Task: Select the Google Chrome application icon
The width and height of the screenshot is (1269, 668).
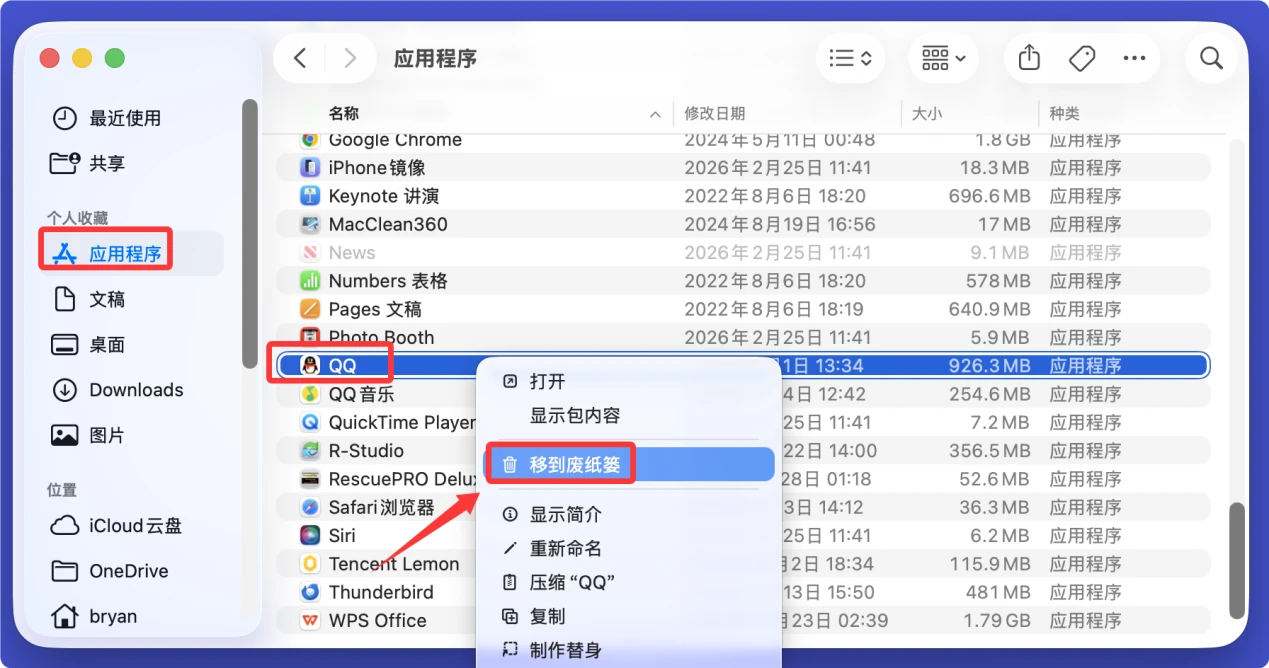Action: (311, 140)
